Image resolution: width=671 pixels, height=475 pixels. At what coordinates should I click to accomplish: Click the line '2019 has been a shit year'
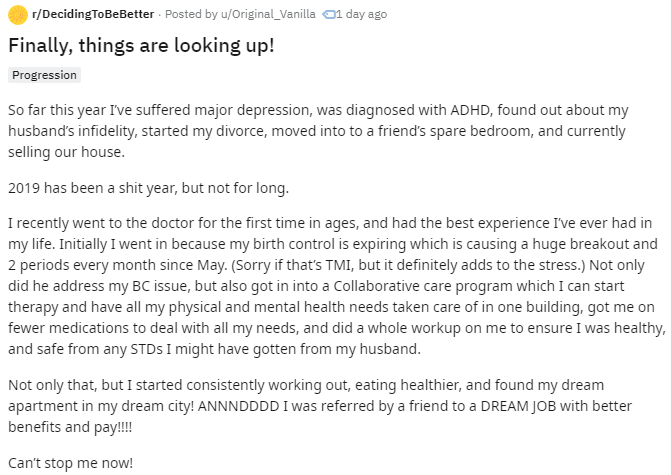click(x=148, y=188)
